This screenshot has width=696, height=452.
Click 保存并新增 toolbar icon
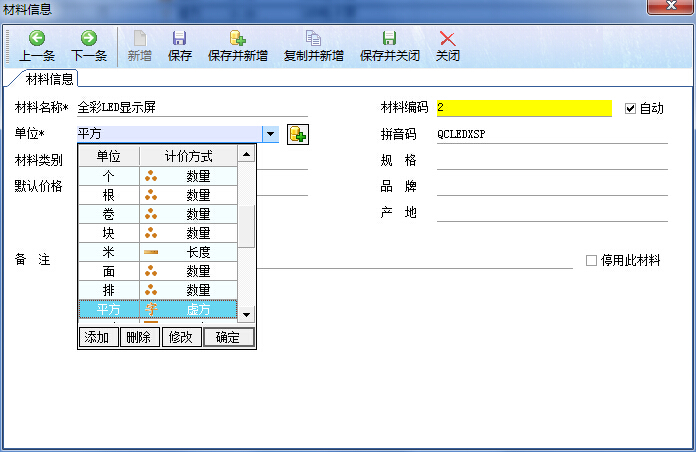pos(237,38)
